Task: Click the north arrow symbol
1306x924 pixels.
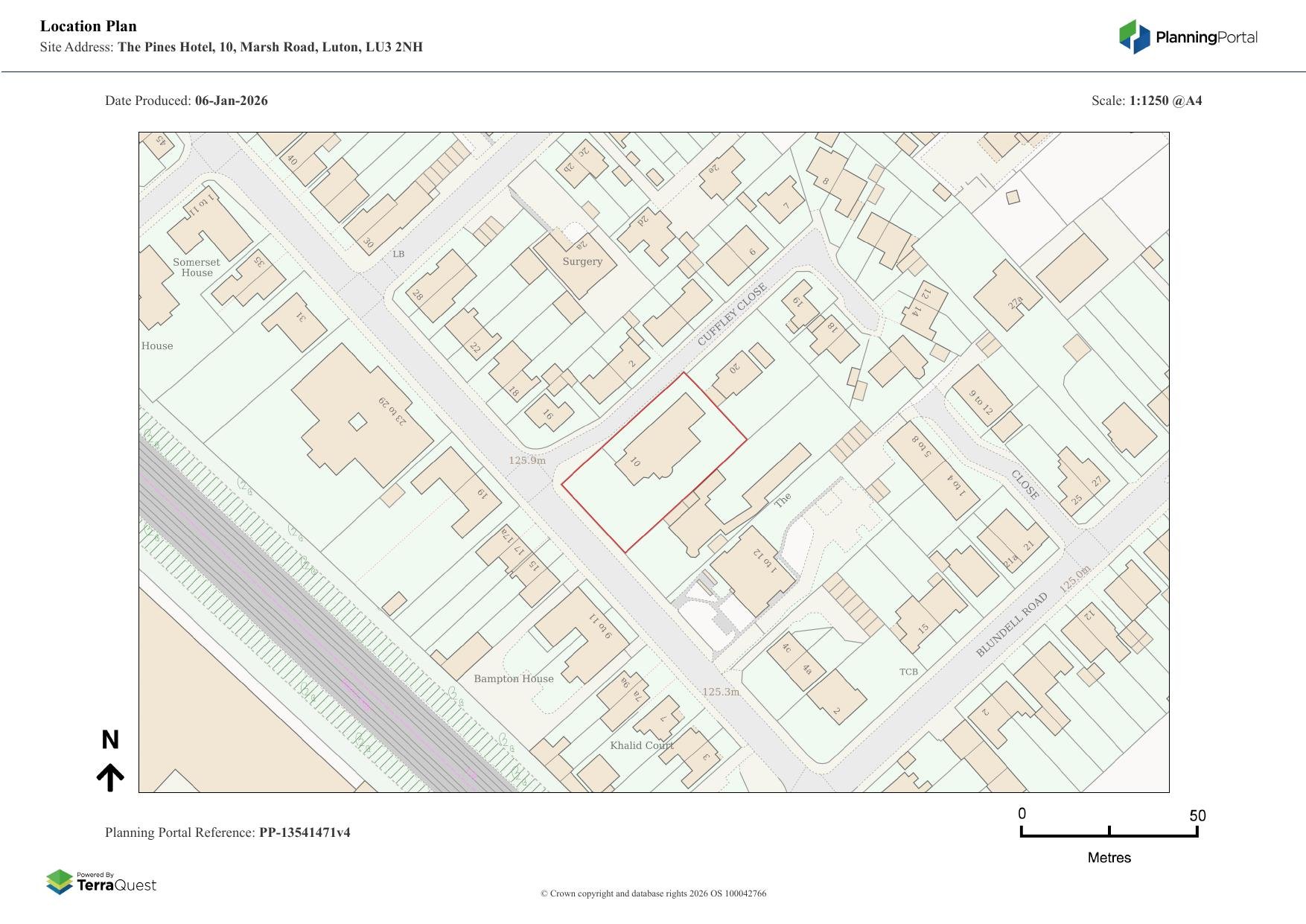Action: pos(110,777)
